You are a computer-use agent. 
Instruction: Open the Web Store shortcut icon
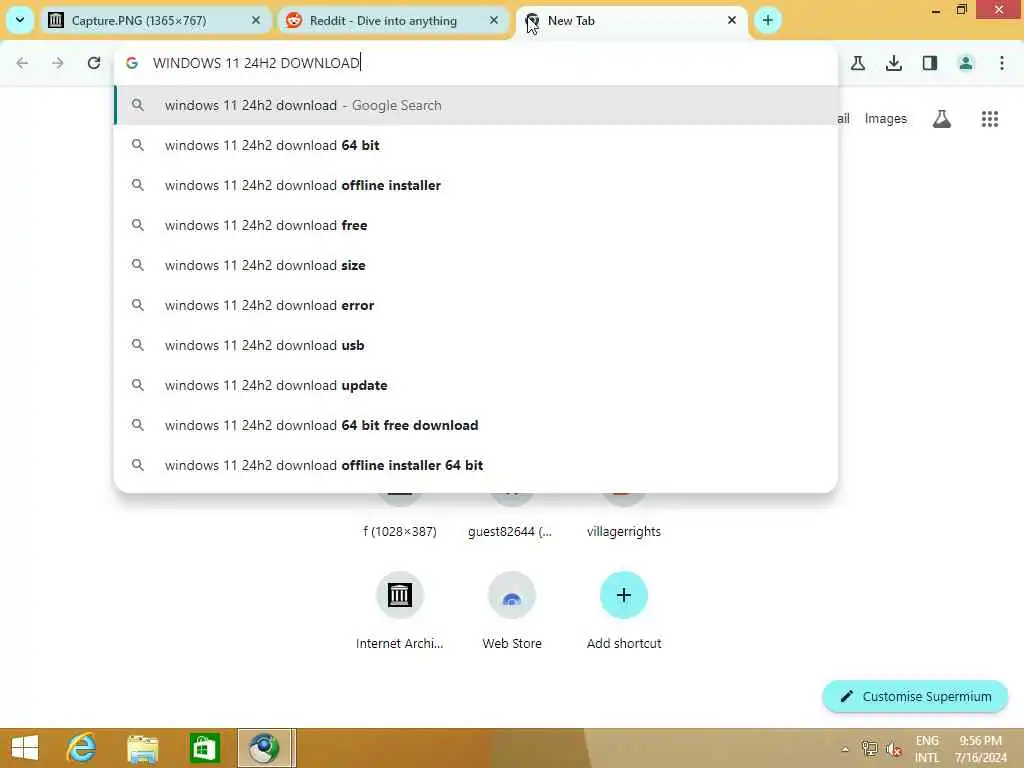pyautogui.click(x=512, y=595)
